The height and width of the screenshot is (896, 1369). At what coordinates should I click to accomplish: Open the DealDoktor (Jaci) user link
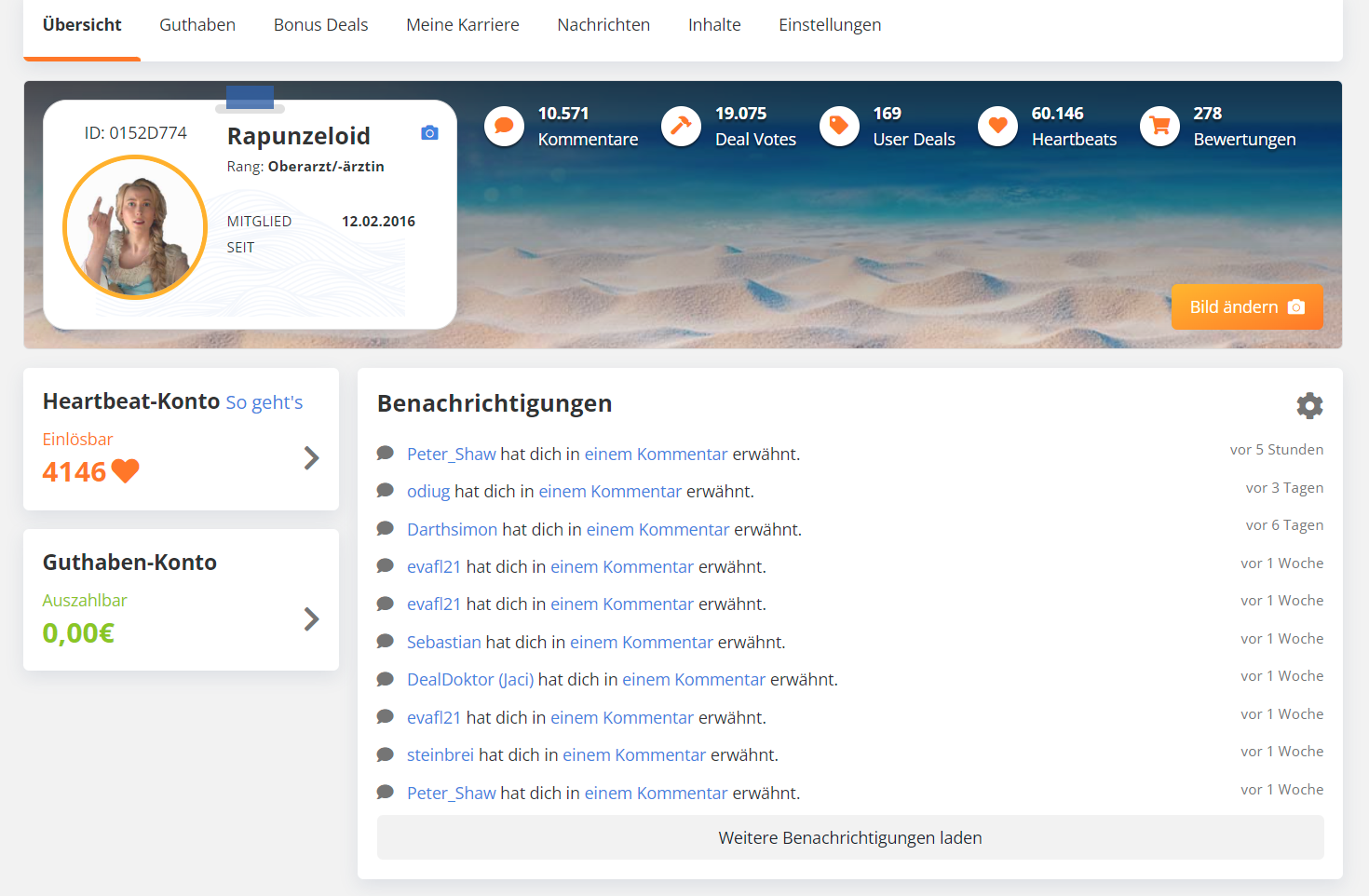[470, 680]
